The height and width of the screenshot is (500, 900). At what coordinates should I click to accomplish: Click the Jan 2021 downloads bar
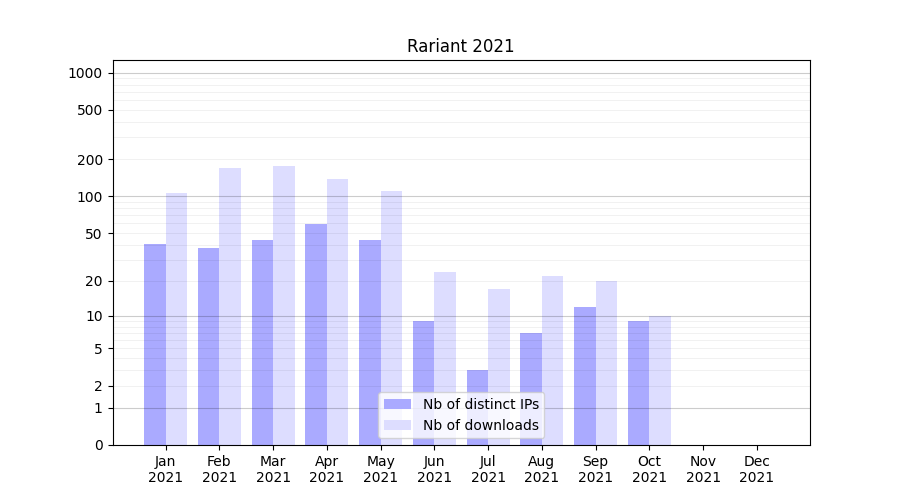click(177, 318)
